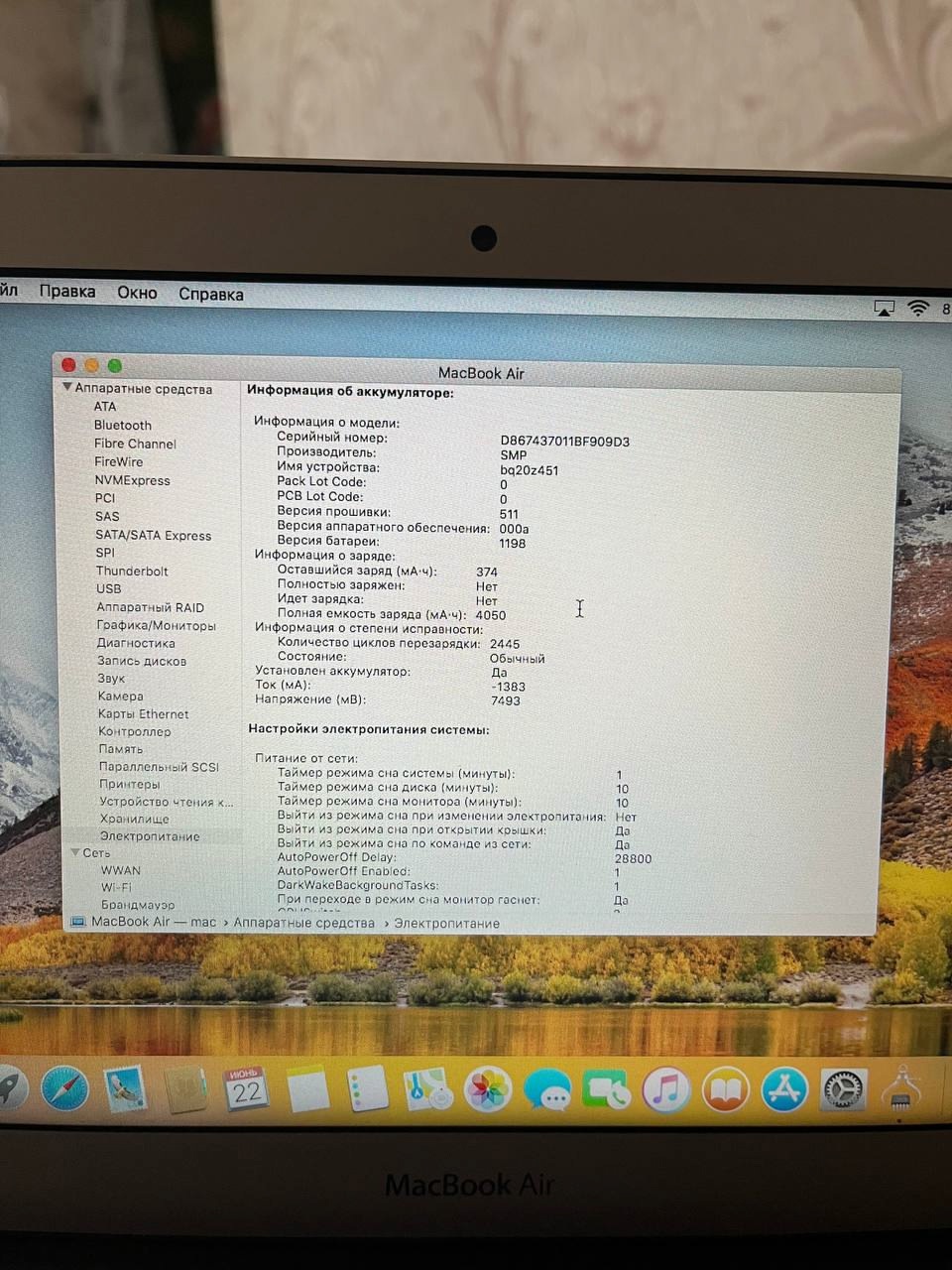Select Звук in the sidebar
The image size is (952, 1270).
coord(111,679)
